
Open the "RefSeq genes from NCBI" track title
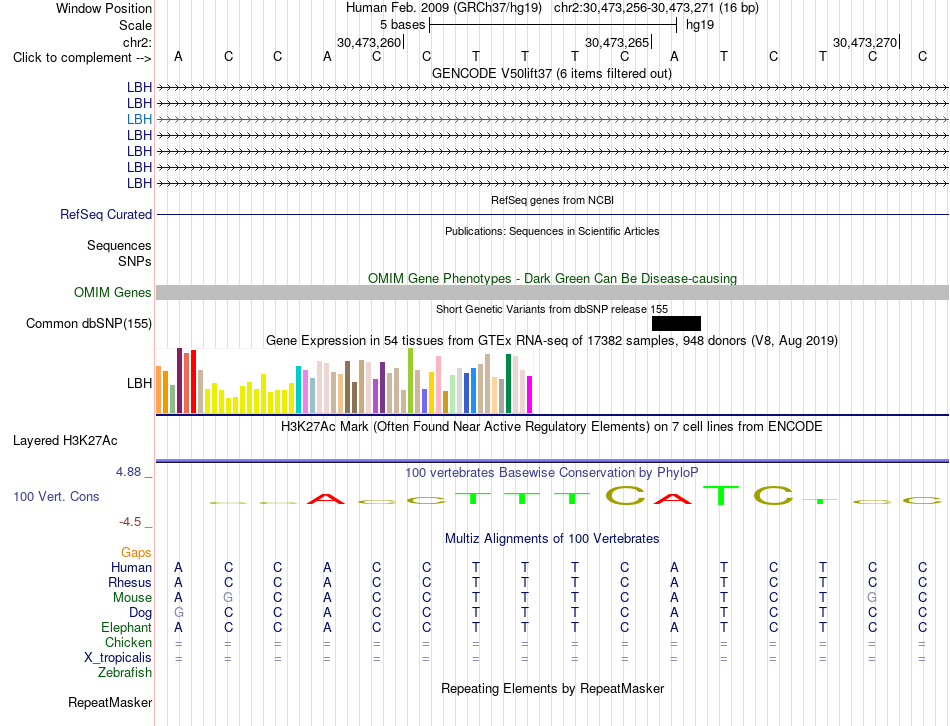coord(552,200)
